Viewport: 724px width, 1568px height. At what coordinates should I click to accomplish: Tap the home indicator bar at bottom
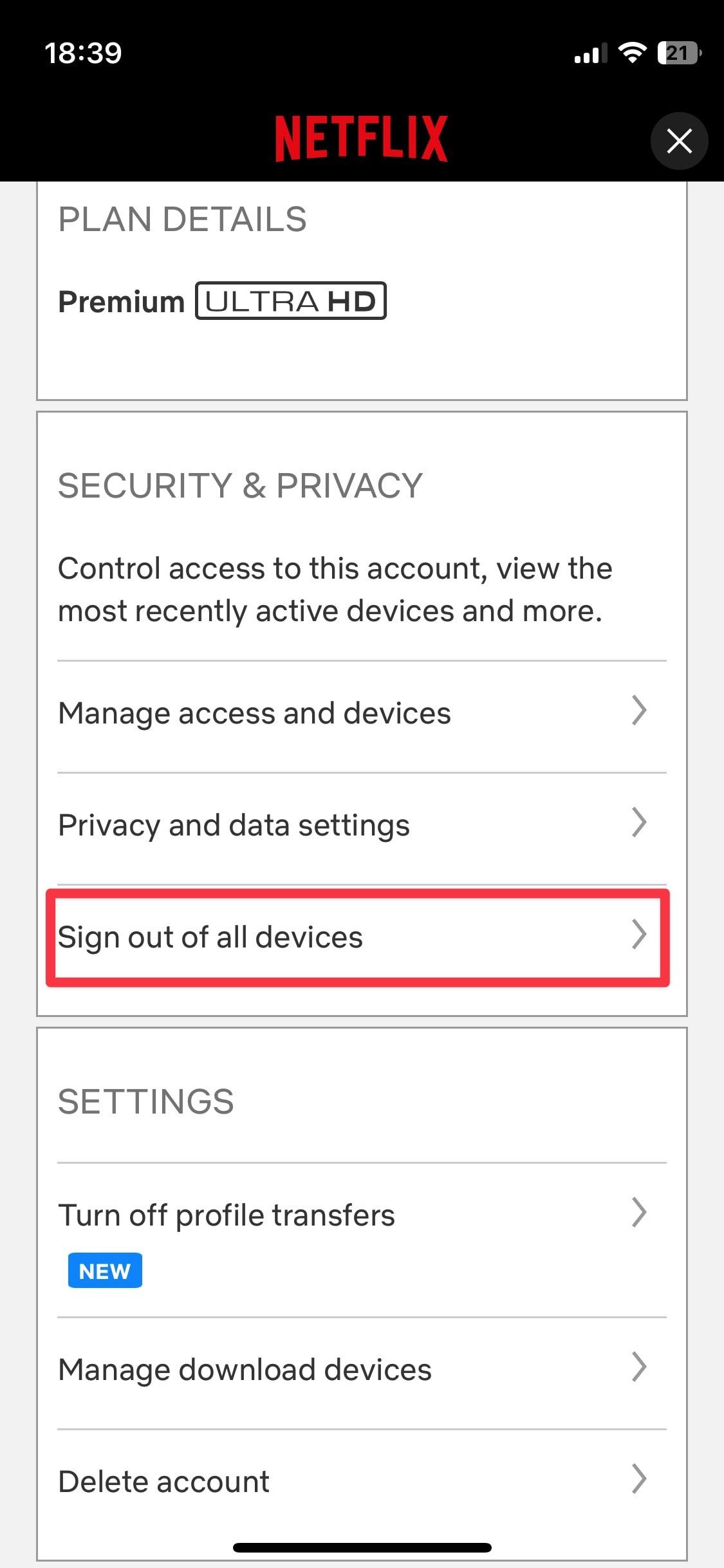pyautogui.click(x=362, y=1548)
